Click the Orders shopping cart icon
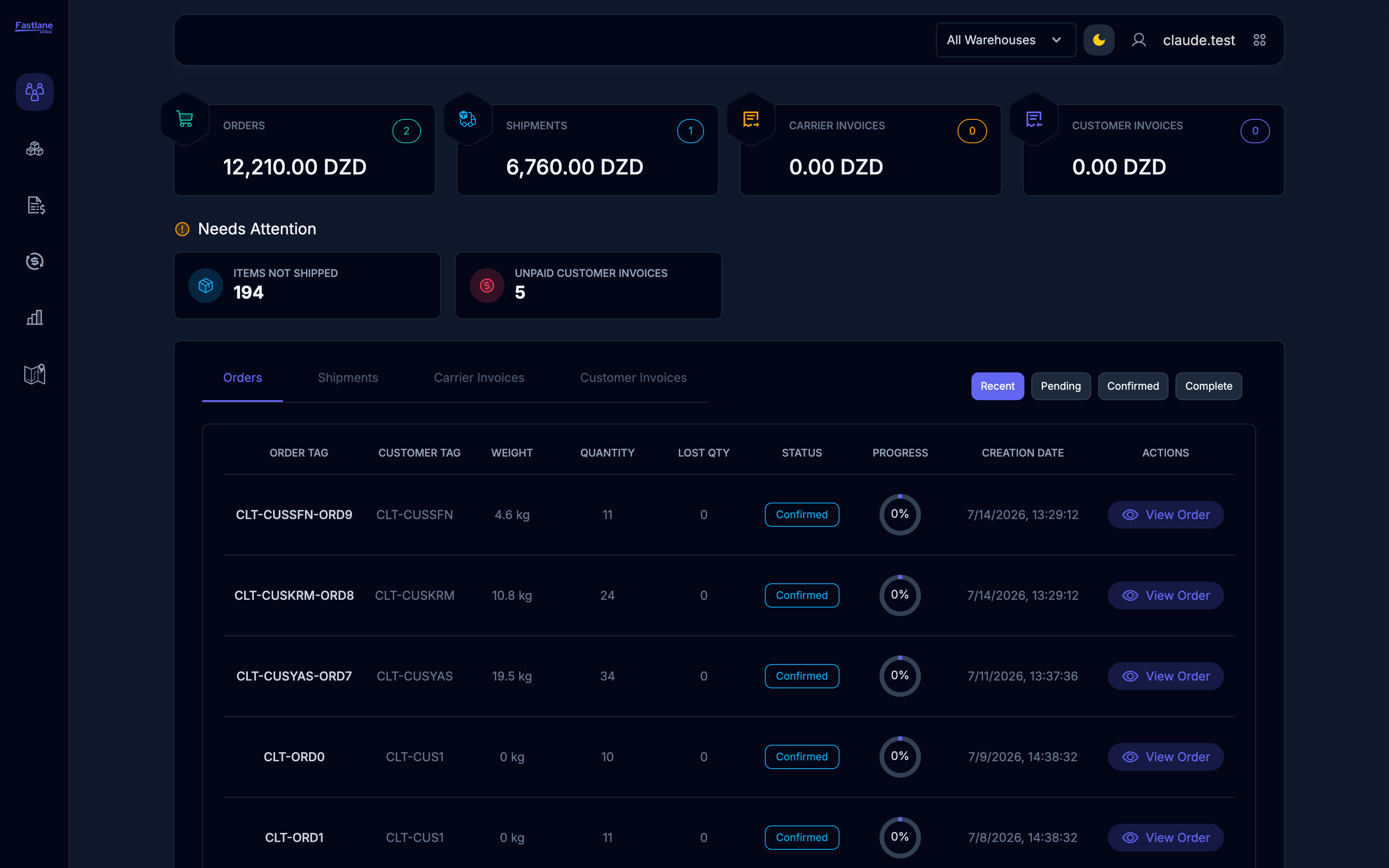The image size is (1389, 868). pos(185,119)
